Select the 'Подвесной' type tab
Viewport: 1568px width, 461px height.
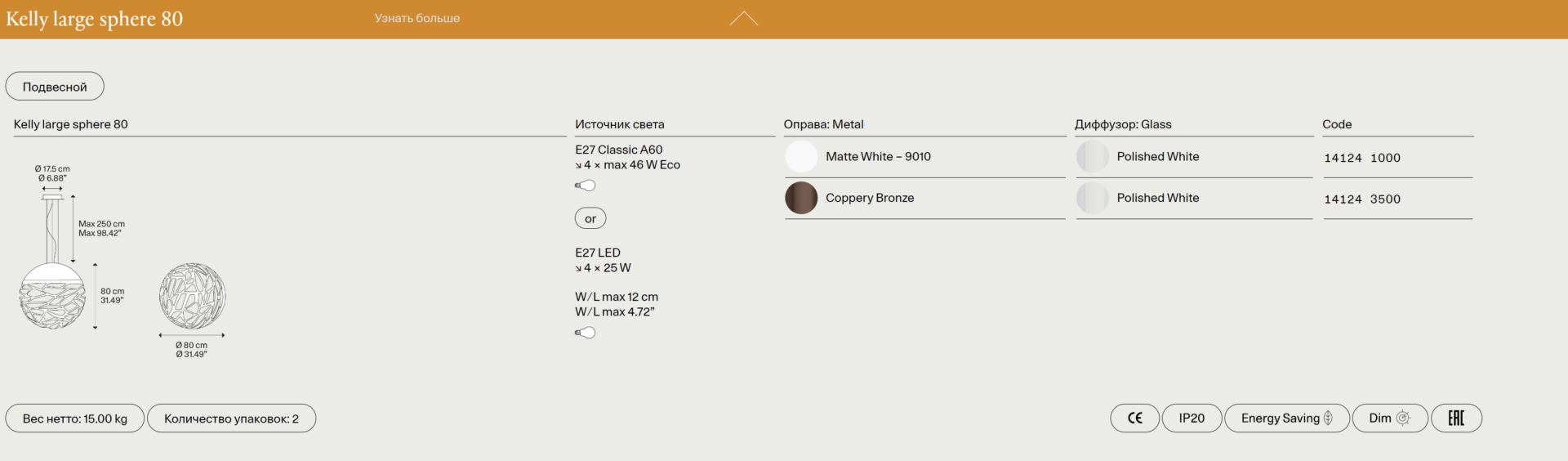pos(55,87)
